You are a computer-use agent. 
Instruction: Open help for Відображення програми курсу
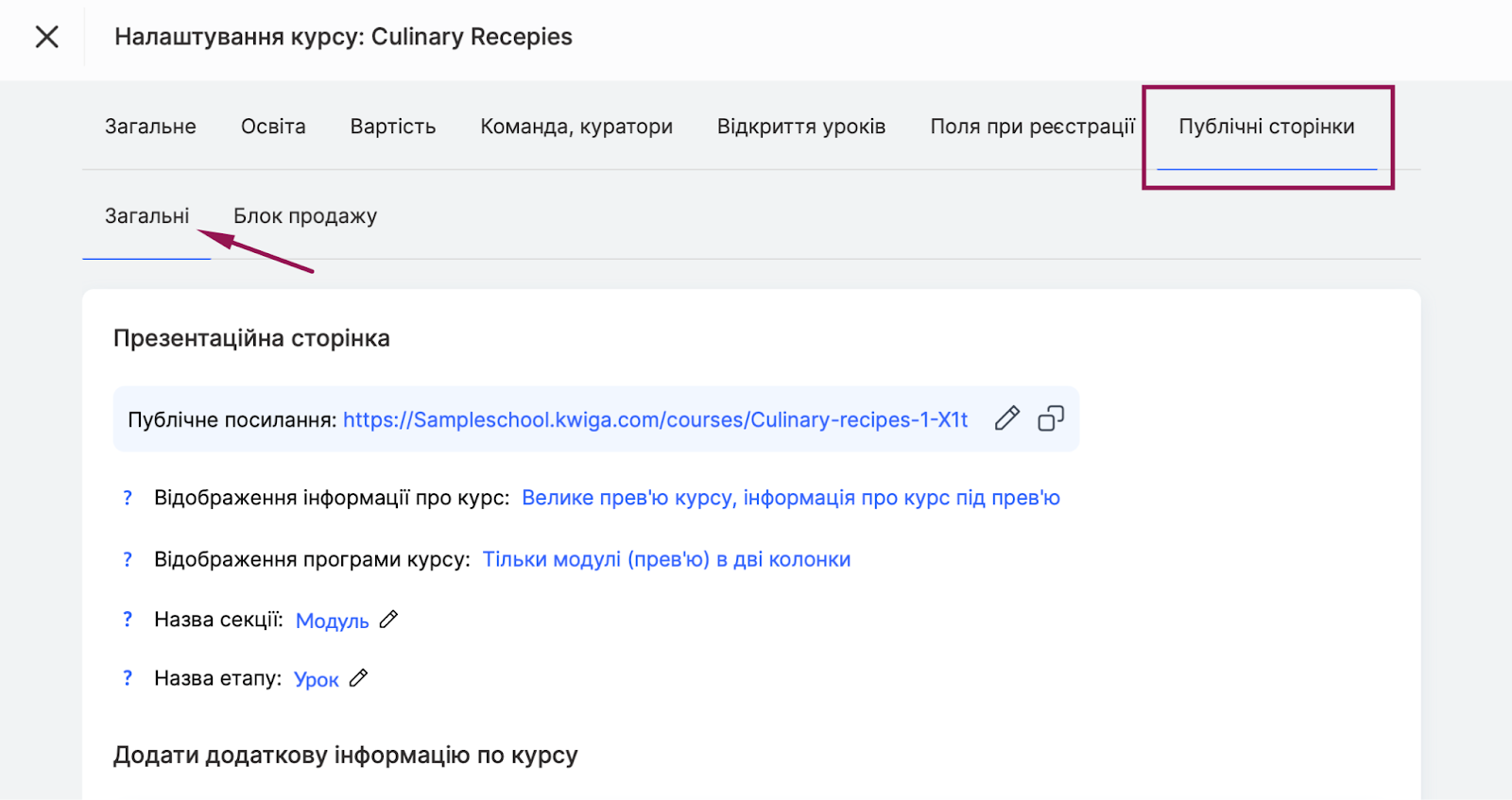click(128, 559)
